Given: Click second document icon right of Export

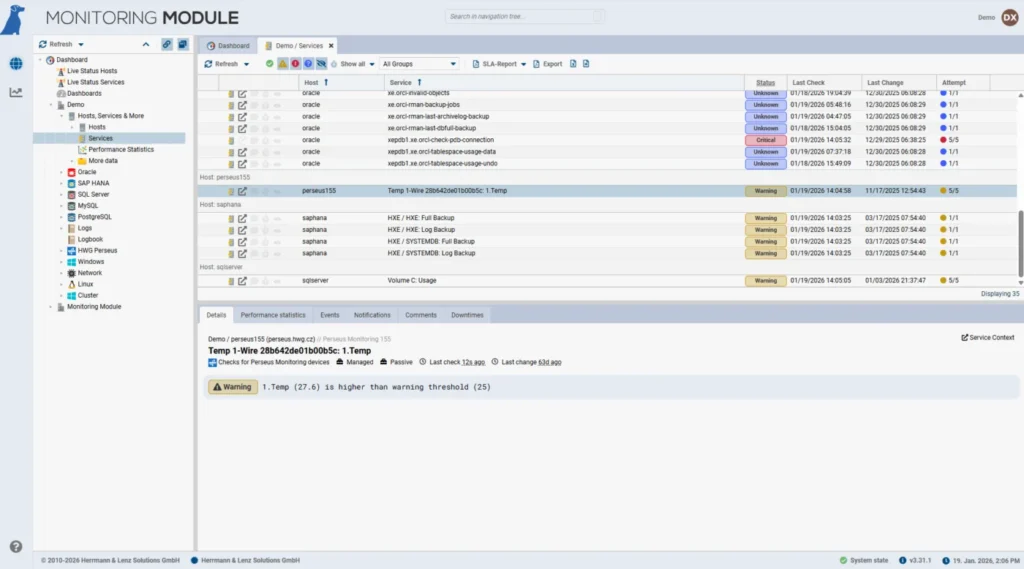Looking at the screenshot, I should [586, 64].
